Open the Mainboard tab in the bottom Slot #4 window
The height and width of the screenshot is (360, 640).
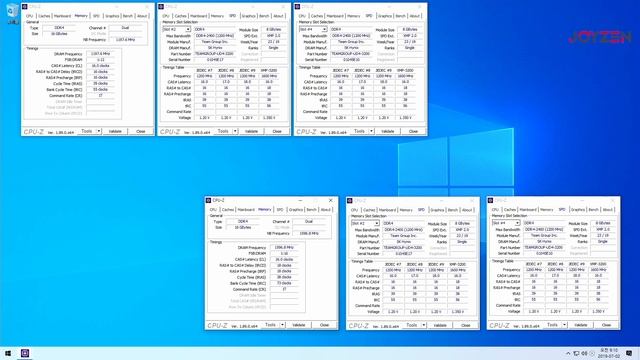pyautogui.click(x=528, y=209)
